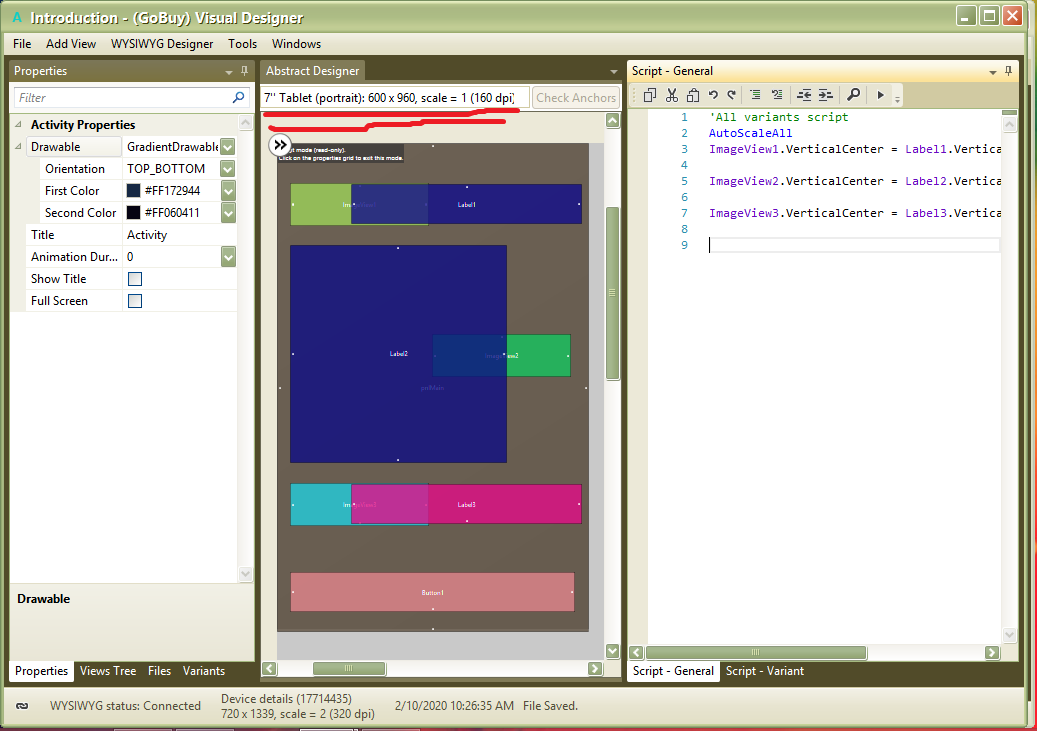The image size is (1037, 731).
Task: Switch to the Script - Variant tab
Action: point(765,671)
